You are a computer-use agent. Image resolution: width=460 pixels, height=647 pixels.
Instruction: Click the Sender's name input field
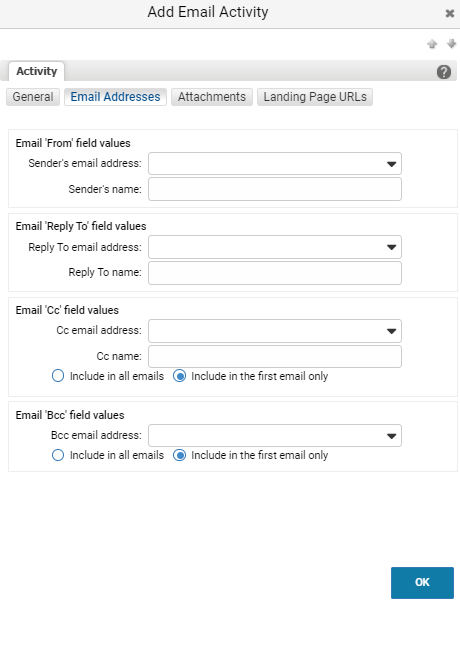[275, 189]
